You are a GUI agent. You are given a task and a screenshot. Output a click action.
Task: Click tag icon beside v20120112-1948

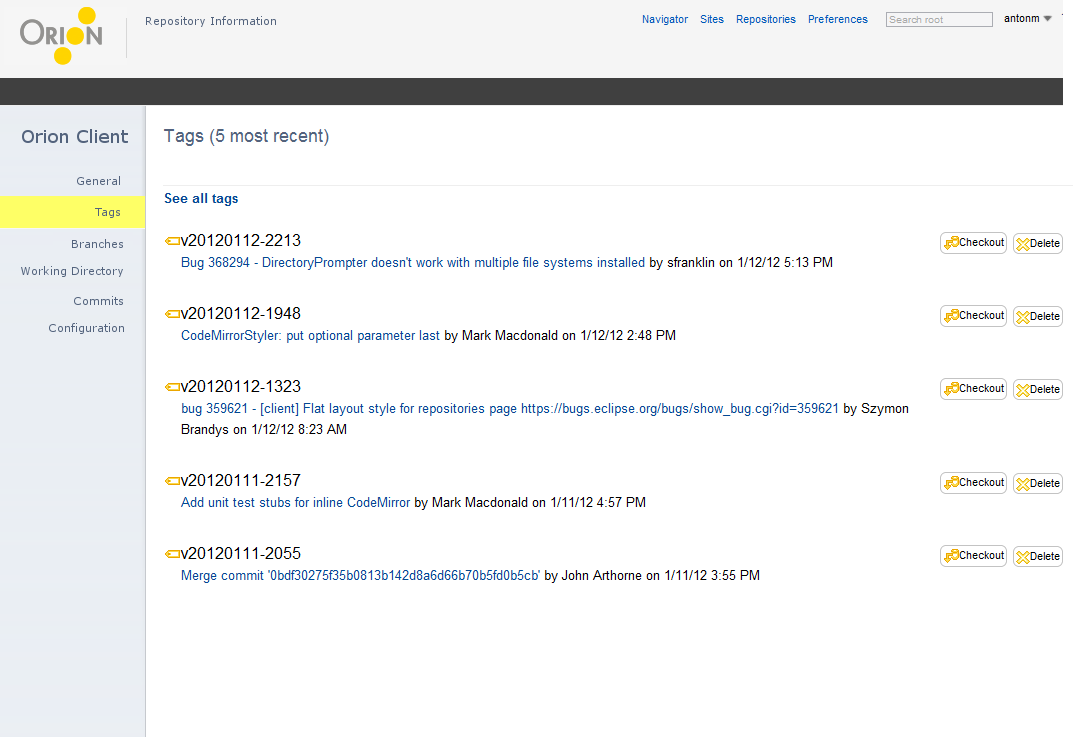point(172,314)
